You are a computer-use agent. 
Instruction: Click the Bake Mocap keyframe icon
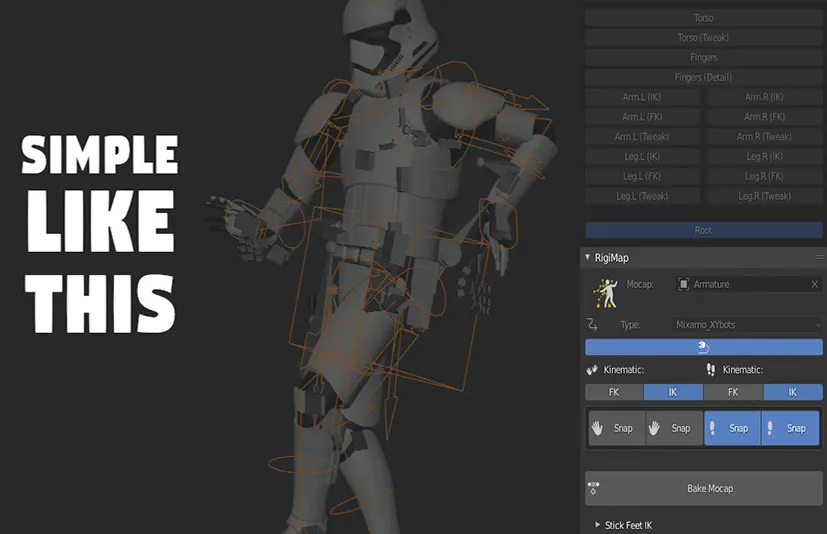click(593, 488)
